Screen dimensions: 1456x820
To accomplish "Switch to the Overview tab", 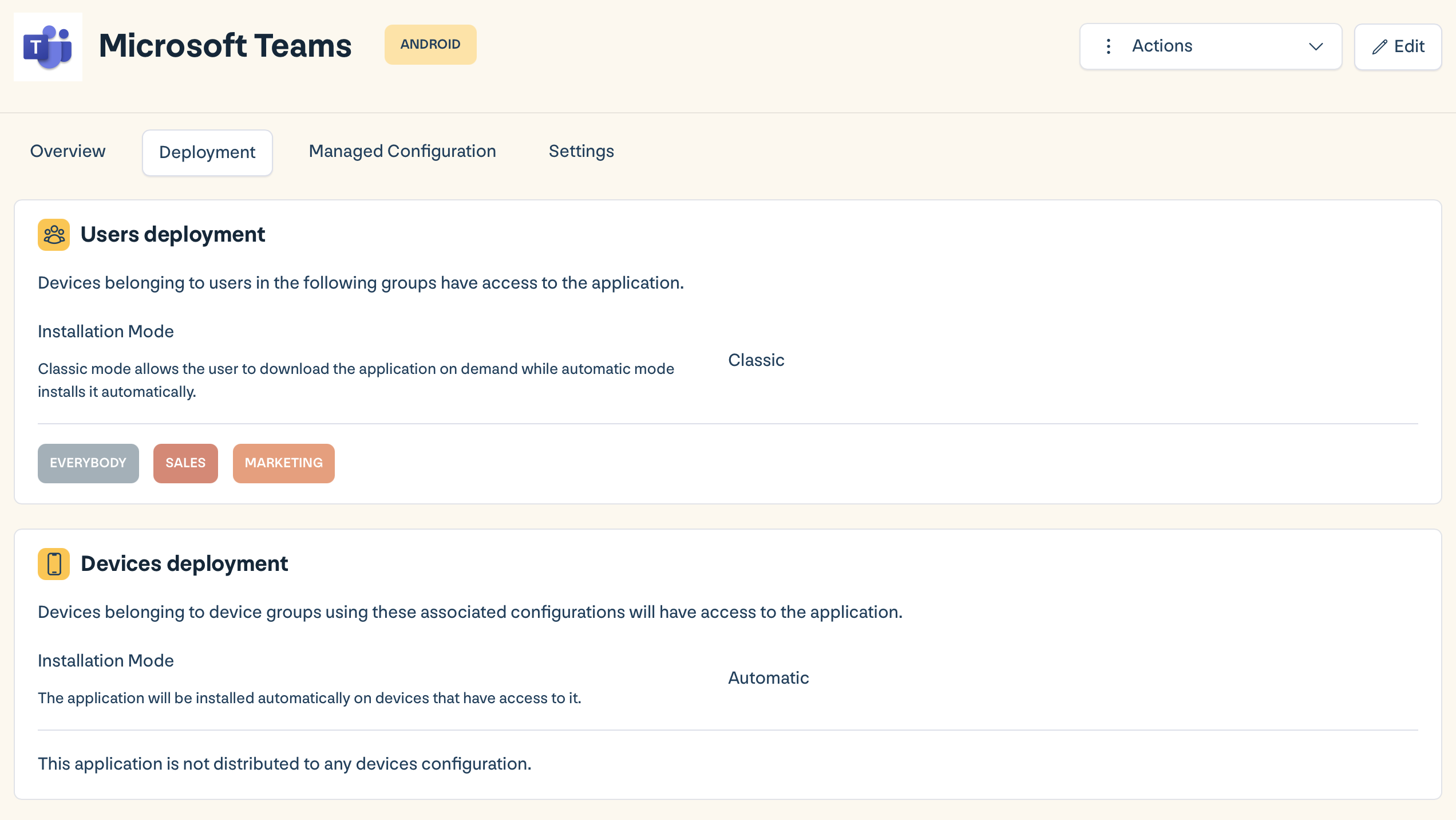I will click(x=68, y=151).
